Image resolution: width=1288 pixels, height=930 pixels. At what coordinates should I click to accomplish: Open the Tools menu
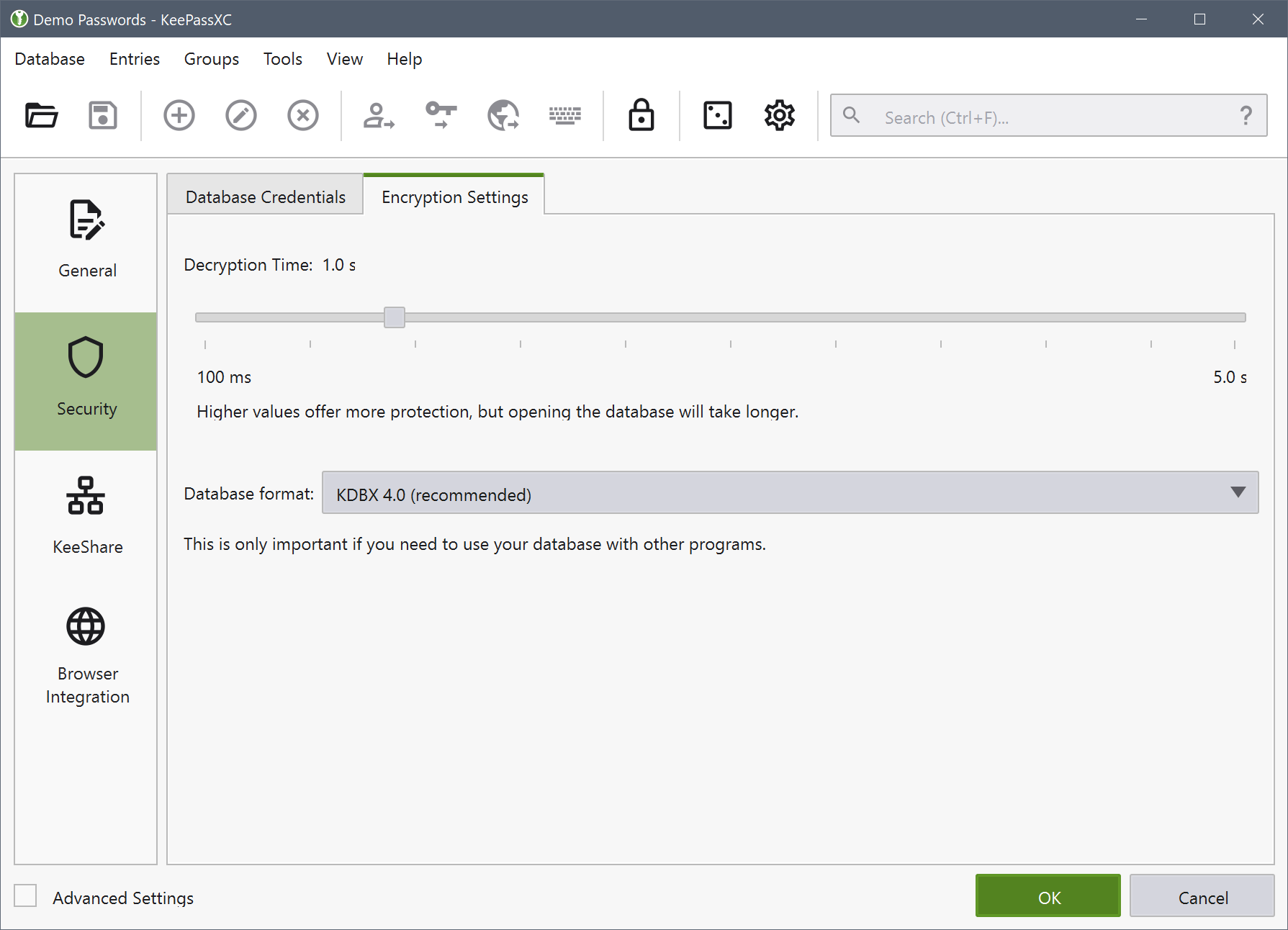click(x=282, y=59)
